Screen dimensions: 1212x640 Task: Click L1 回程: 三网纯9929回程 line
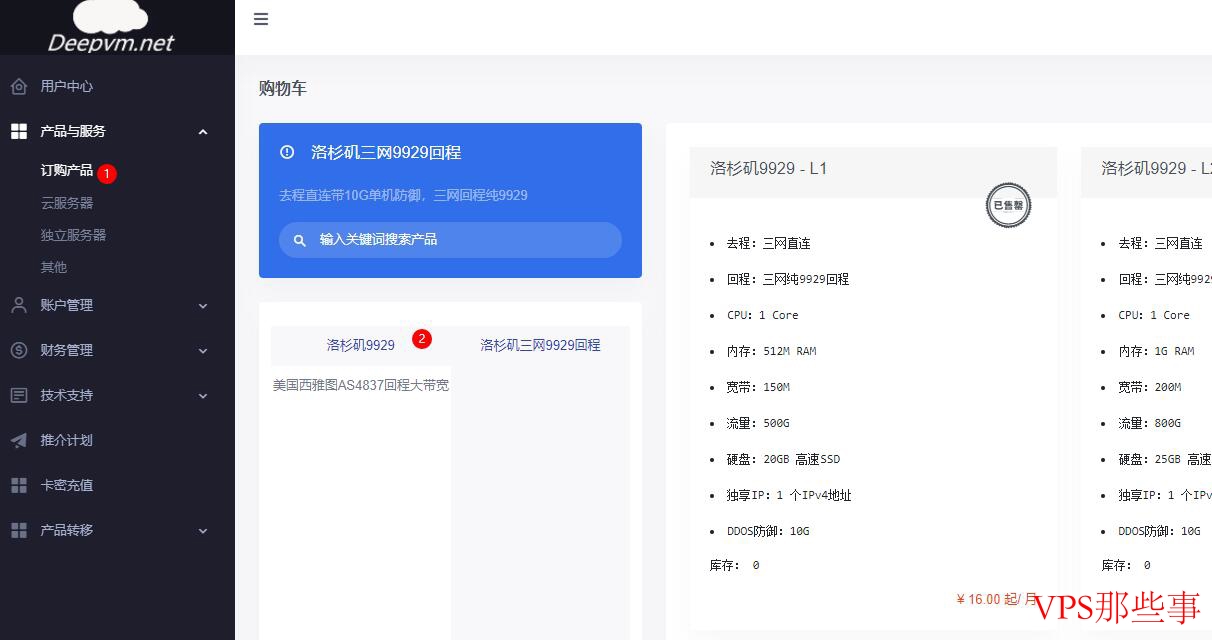(788, 279)
